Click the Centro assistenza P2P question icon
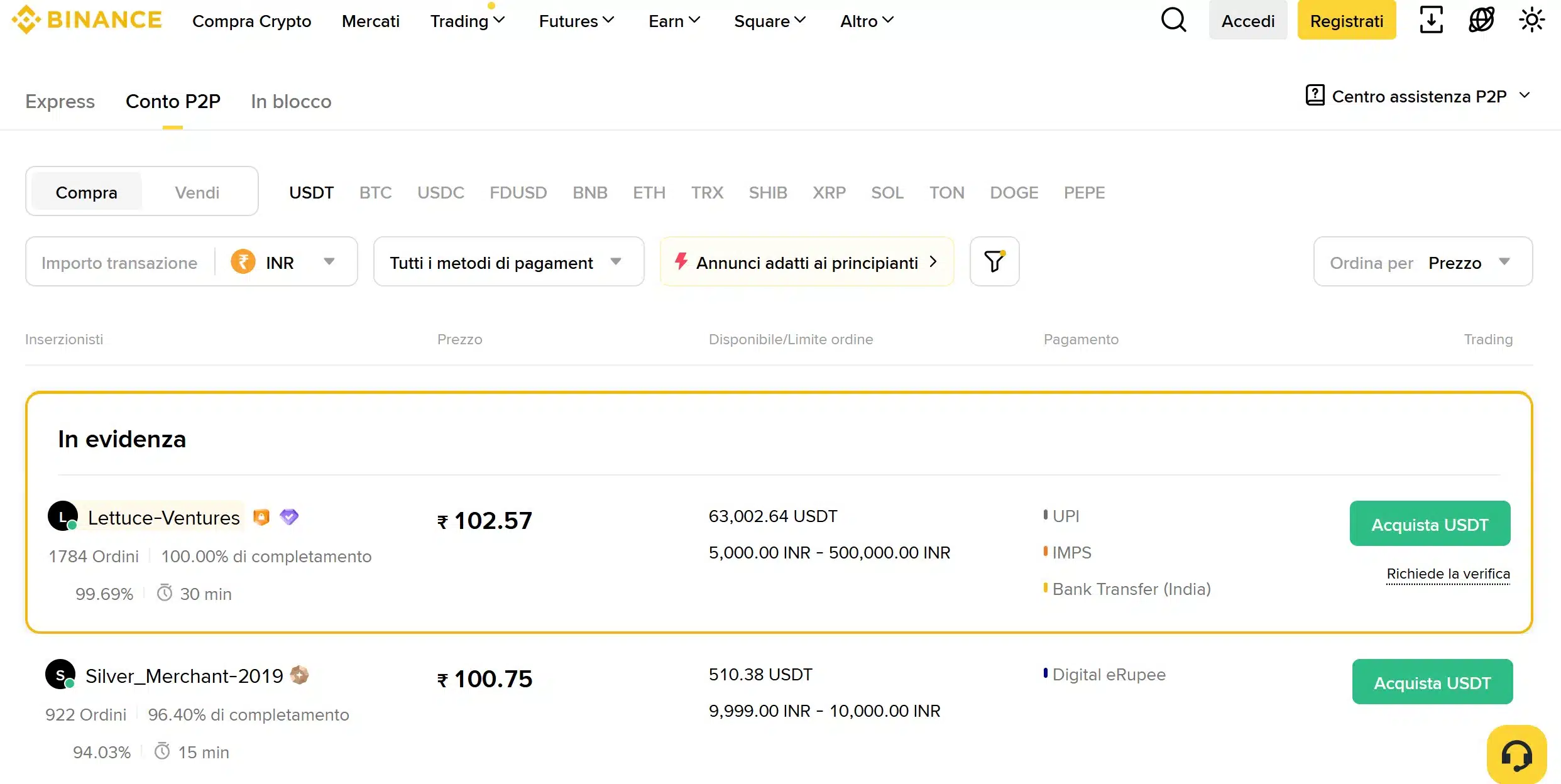The height and width of the screenshot is (784, 1561). [x=1315, y=95]
